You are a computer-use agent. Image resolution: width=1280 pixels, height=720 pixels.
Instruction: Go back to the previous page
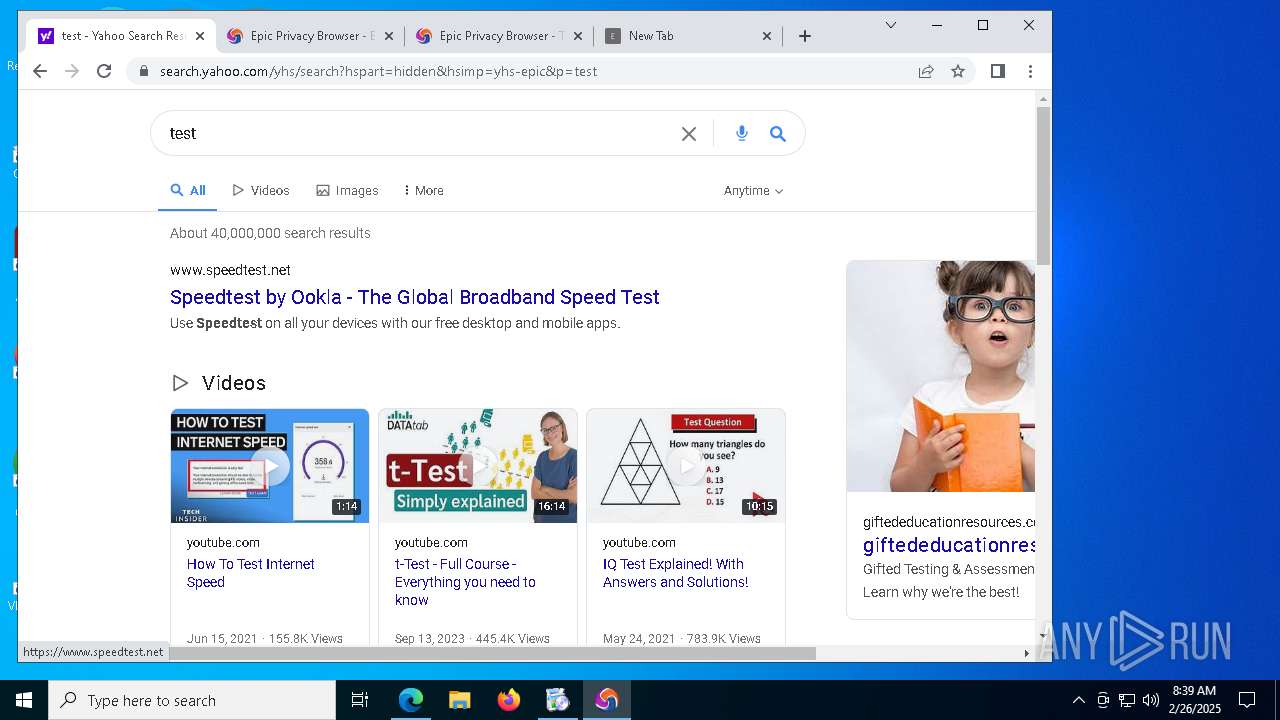[x=40, y=71]
